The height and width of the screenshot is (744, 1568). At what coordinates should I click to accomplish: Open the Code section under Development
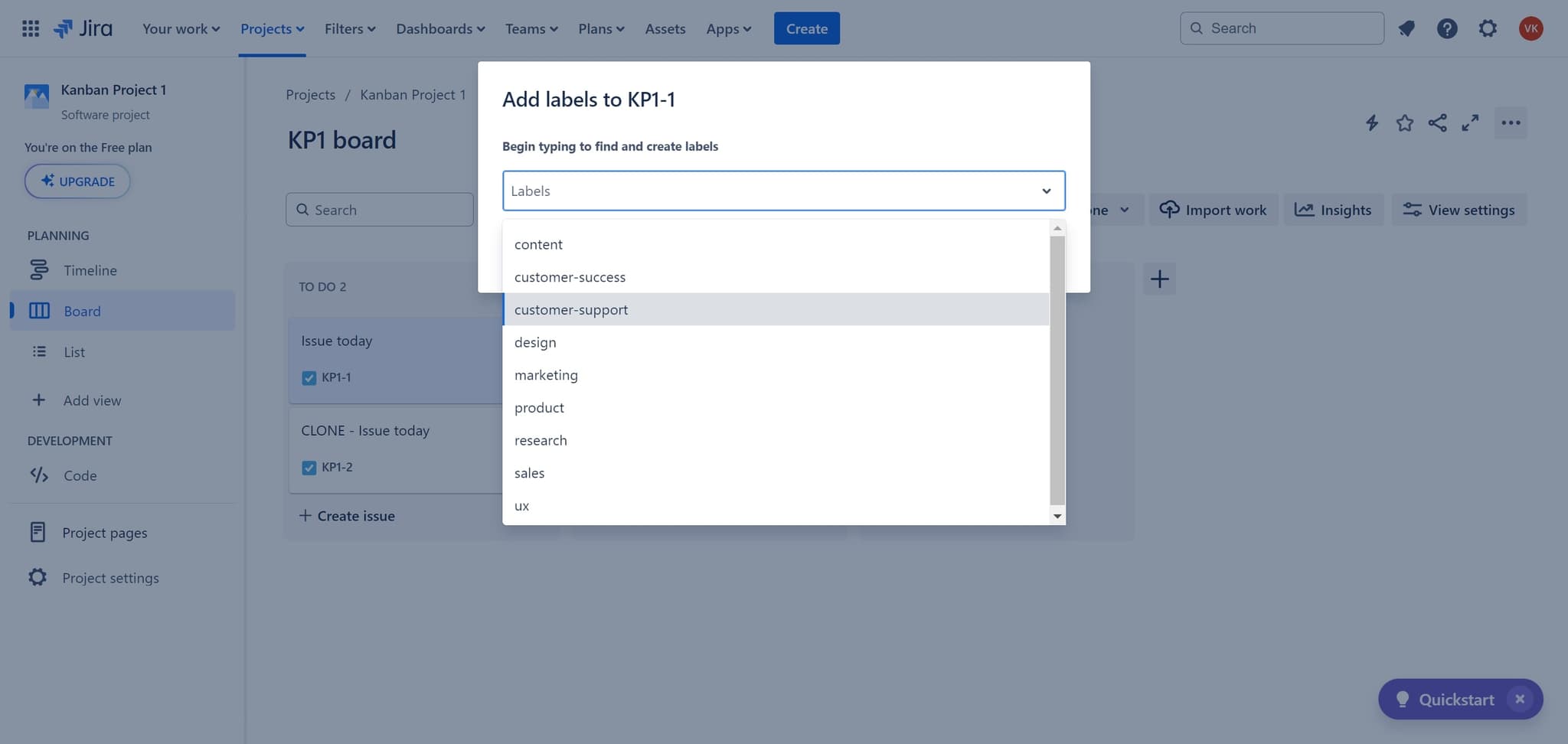click(80, 475)
